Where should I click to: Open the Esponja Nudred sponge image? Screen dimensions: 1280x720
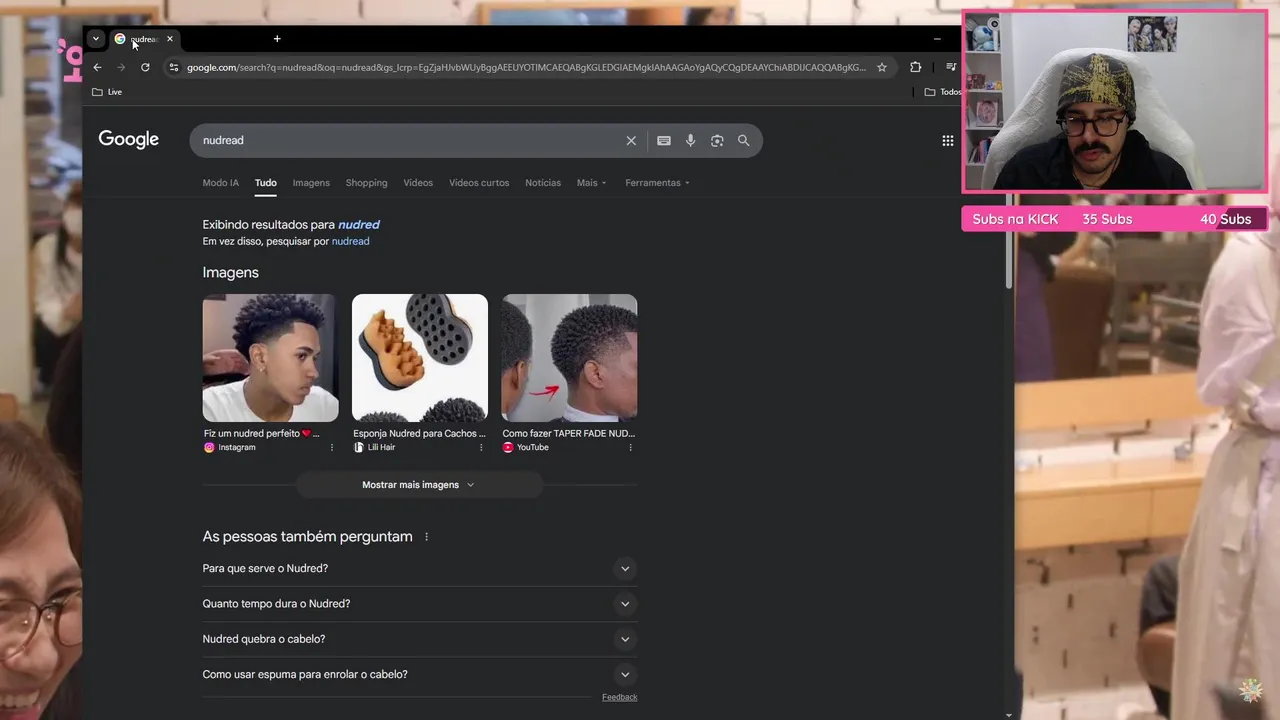click(420, 358)
